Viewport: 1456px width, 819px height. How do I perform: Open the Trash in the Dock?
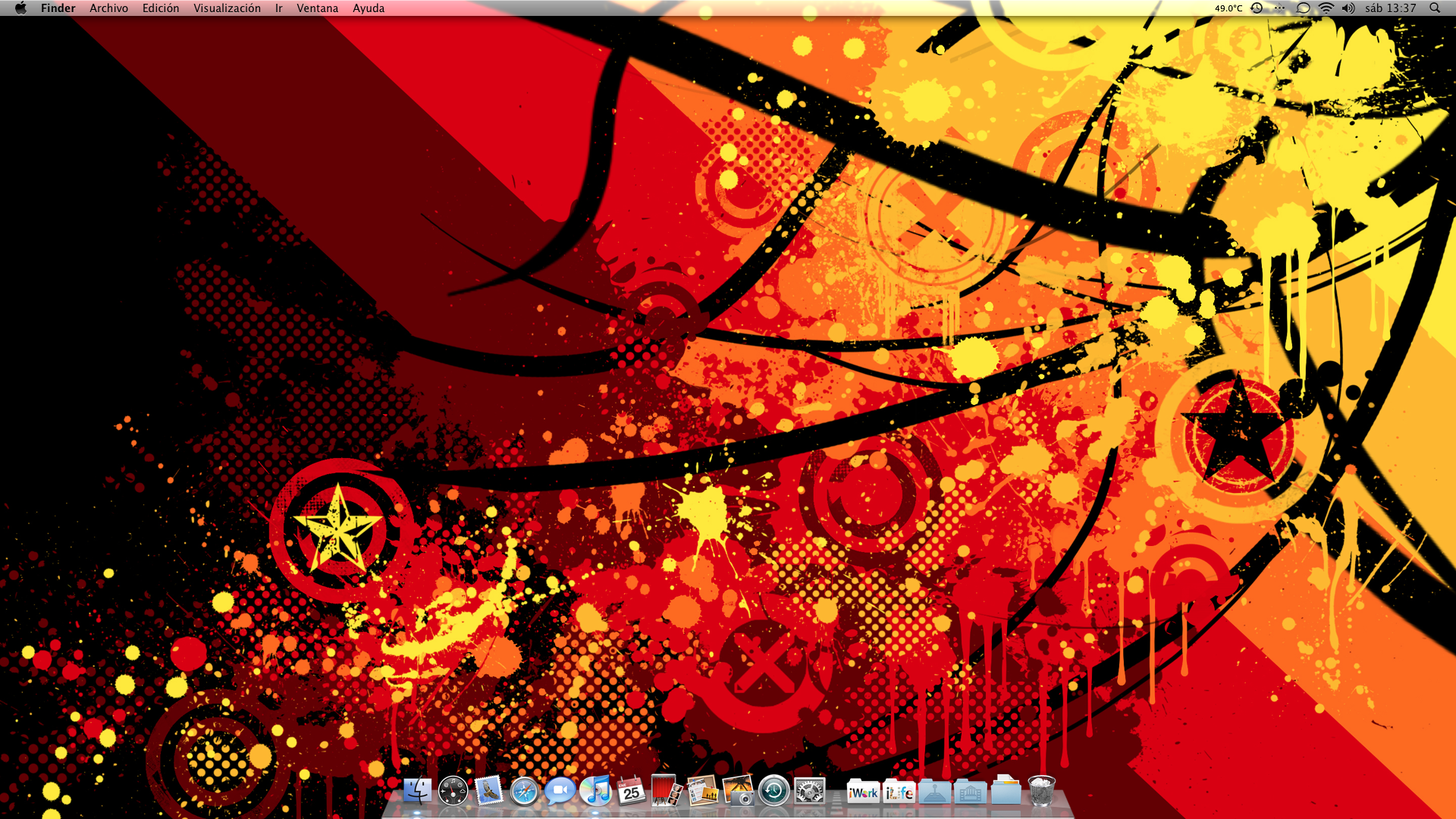click(1041, 791)
